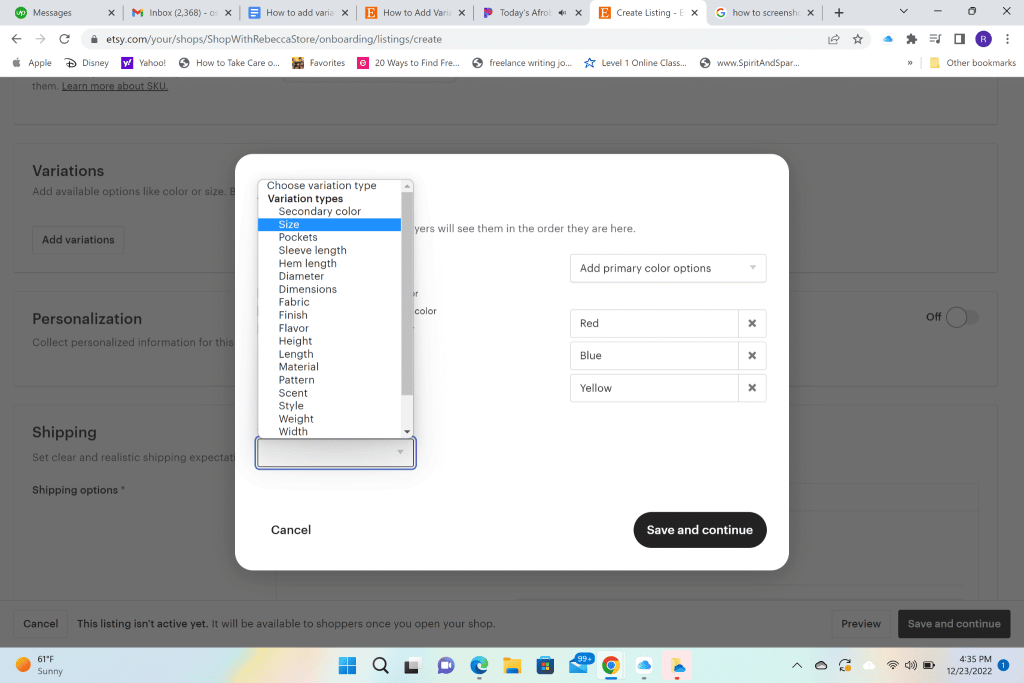Open Learn more about SKU link

115,86
